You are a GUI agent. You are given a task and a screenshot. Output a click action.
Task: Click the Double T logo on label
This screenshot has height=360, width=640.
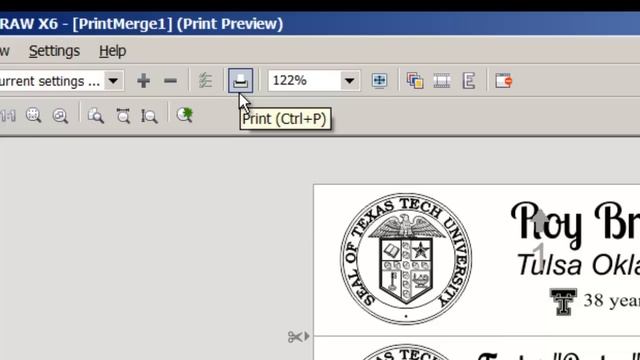click(563, 302)
